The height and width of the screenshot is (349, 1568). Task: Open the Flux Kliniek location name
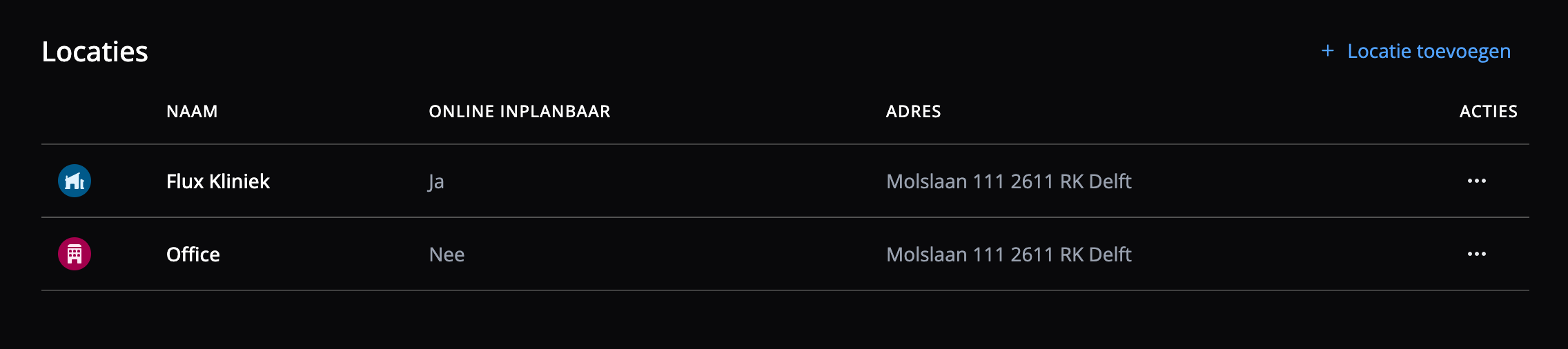218,181
